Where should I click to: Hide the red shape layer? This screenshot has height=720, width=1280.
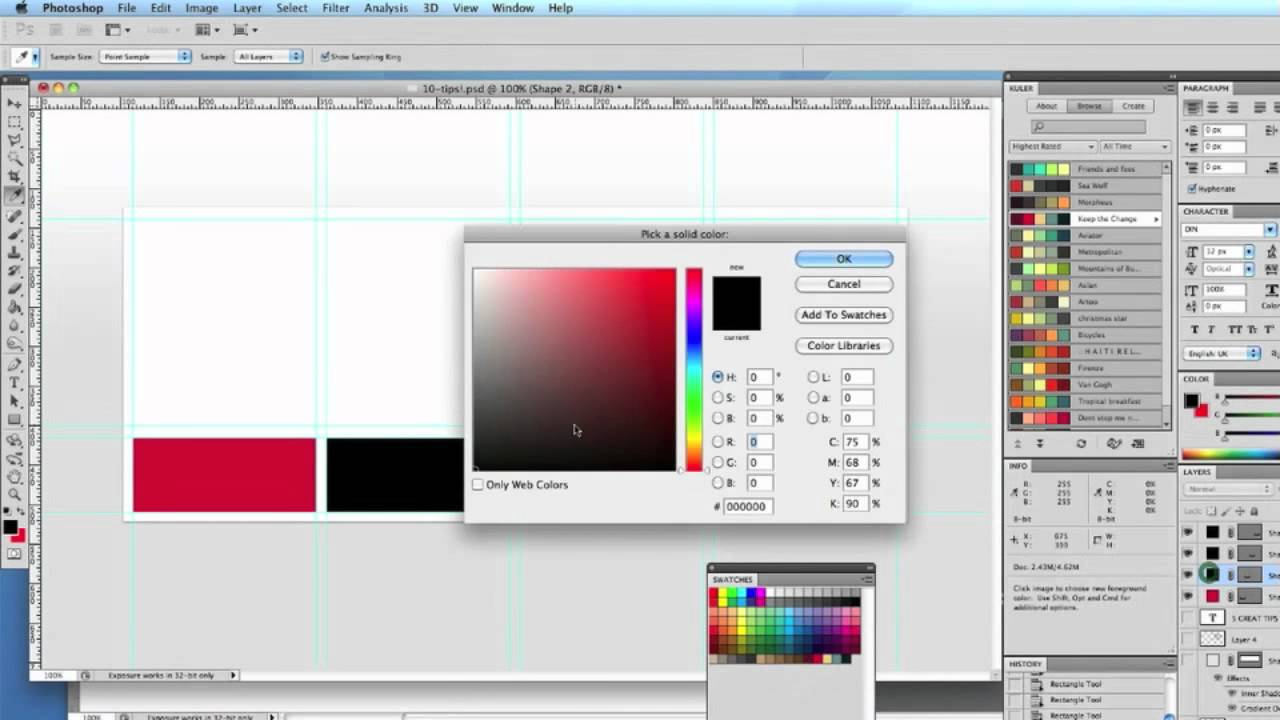point(1187,596)
